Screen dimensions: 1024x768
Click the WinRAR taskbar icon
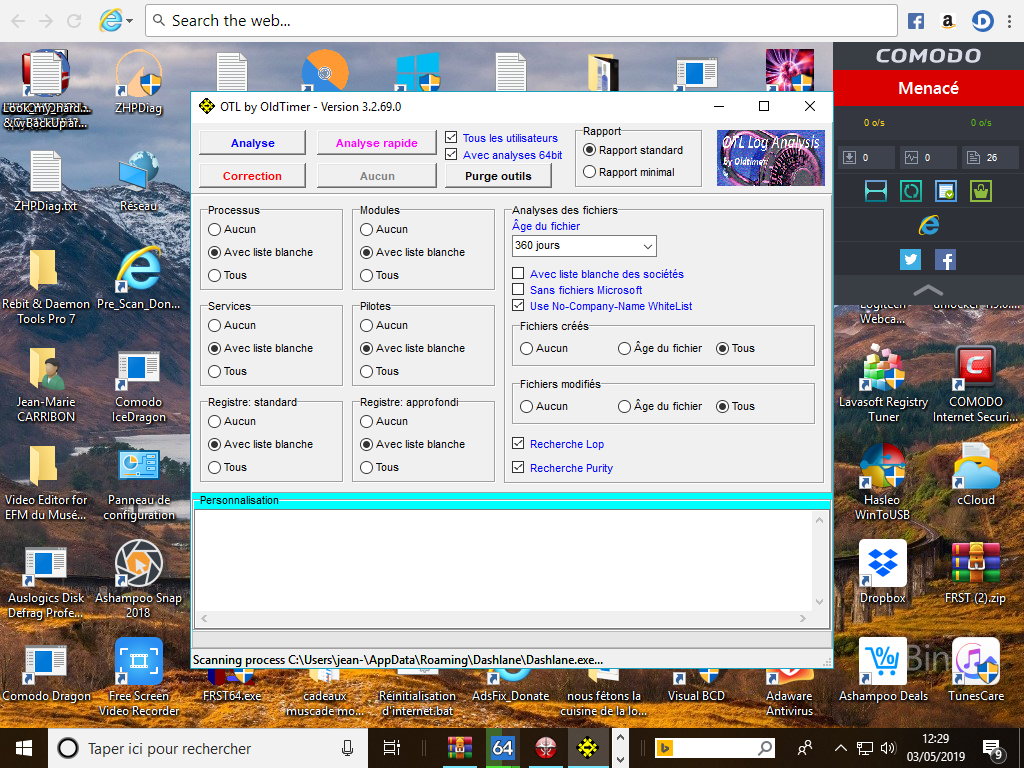[460, 748]
